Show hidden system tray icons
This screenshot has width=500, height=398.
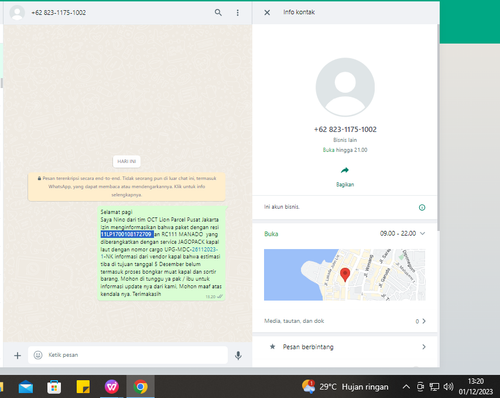pos(406,387)
